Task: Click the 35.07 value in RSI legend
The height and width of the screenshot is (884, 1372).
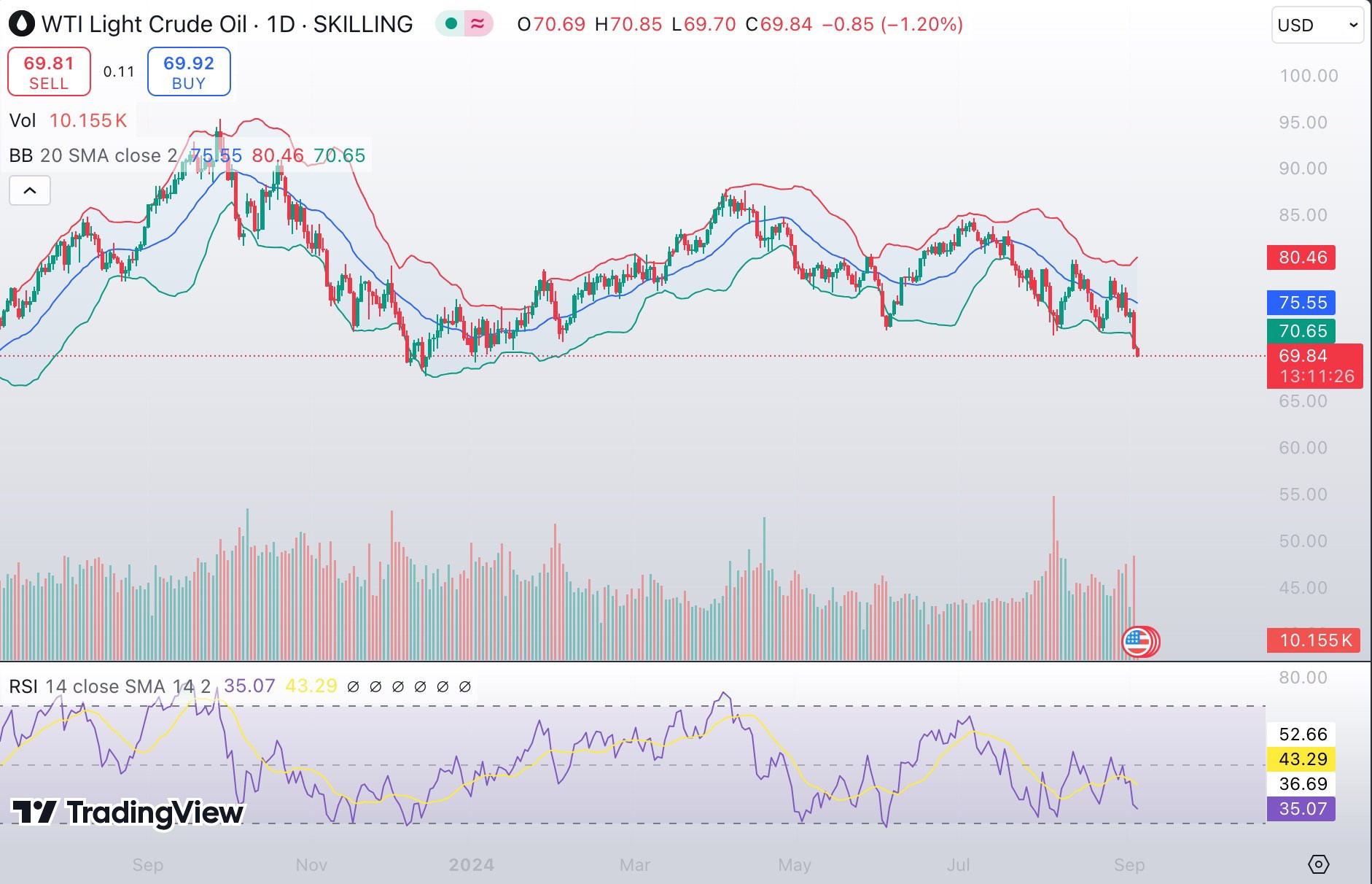Action: tap(249, 686)
